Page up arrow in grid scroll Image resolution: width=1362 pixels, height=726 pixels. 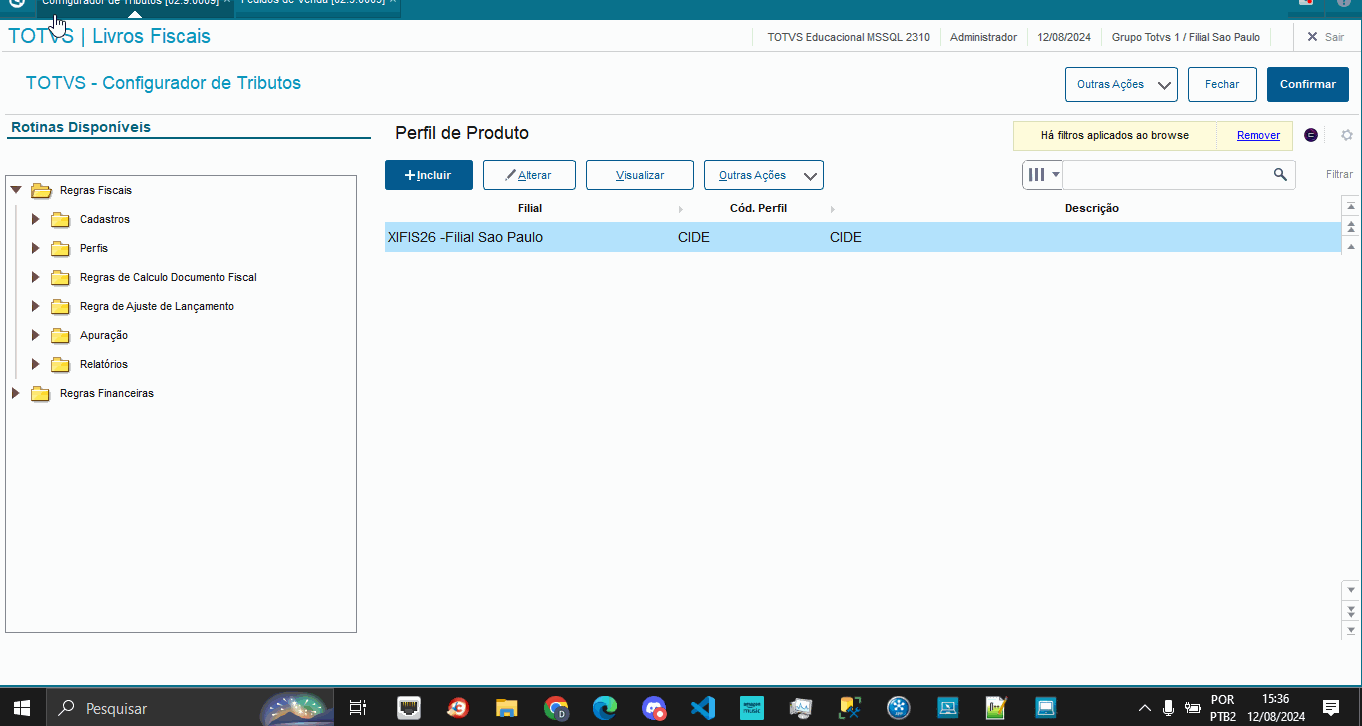[1351, 226]
